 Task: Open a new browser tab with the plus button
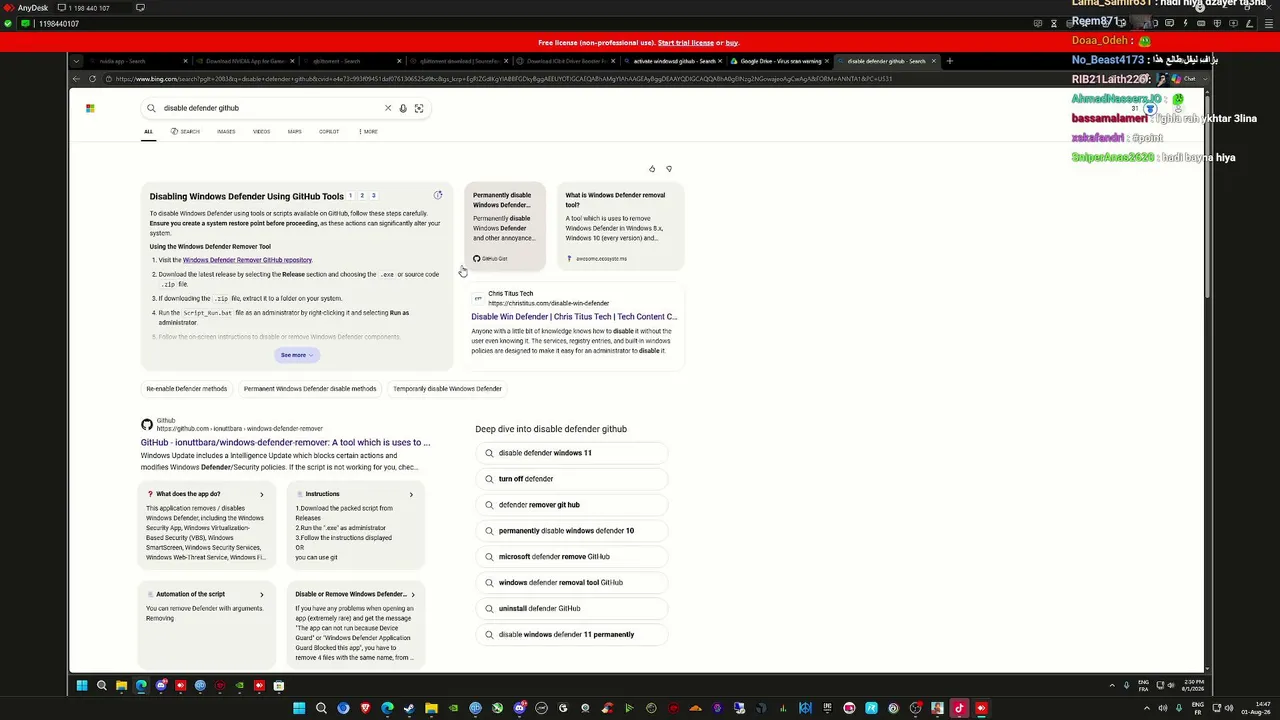[x=950, y=61]
